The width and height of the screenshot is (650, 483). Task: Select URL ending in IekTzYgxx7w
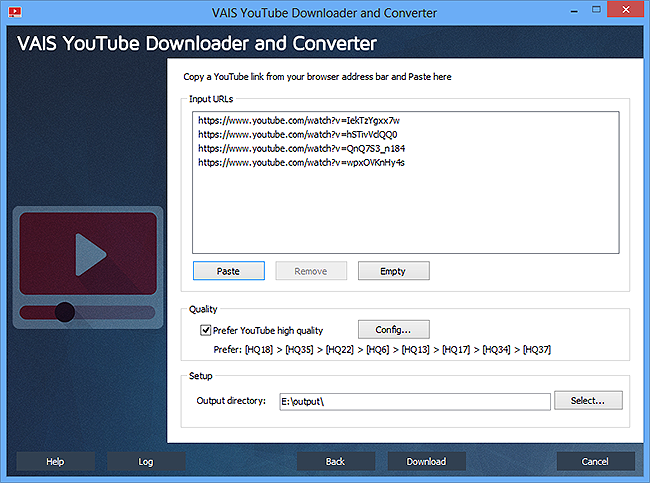[298, 121]
